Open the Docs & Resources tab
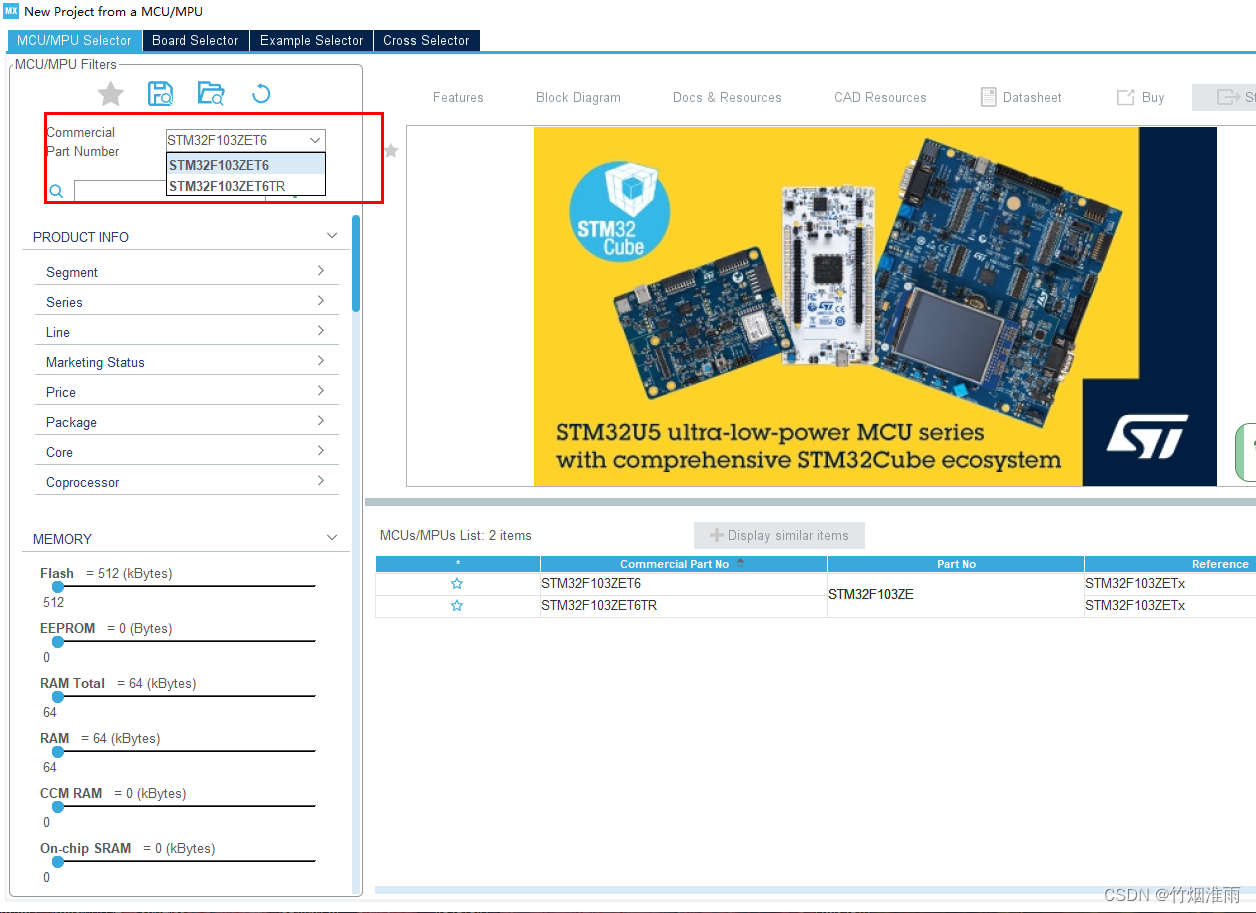Image resolution: width=1256 pixels, height=913 pixels. [x=727, y=97]
